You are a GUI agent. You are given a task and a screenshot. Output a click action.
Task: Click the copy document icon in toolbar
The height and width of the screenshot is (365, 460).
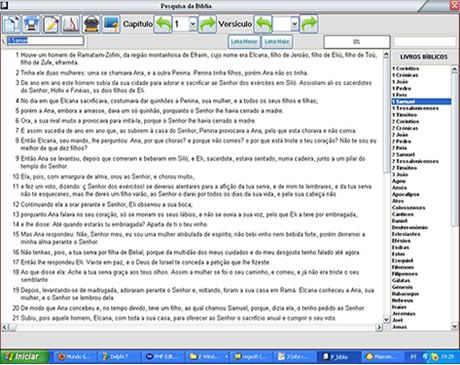[12, 24]
